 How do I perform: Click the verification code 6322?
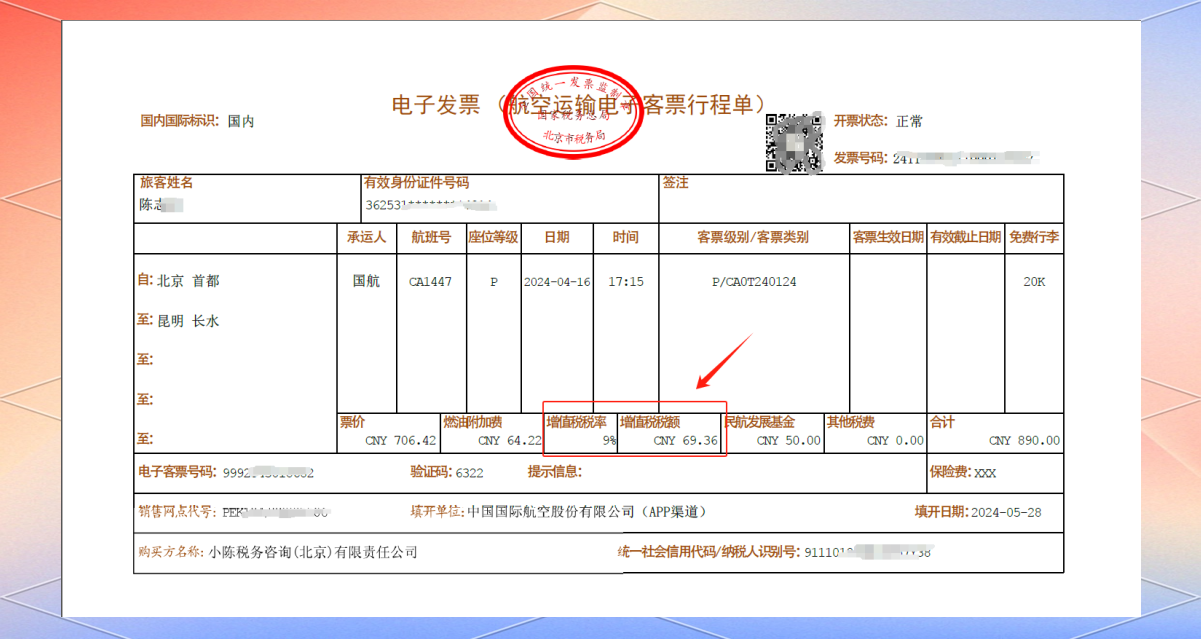(x=469, y=473)
